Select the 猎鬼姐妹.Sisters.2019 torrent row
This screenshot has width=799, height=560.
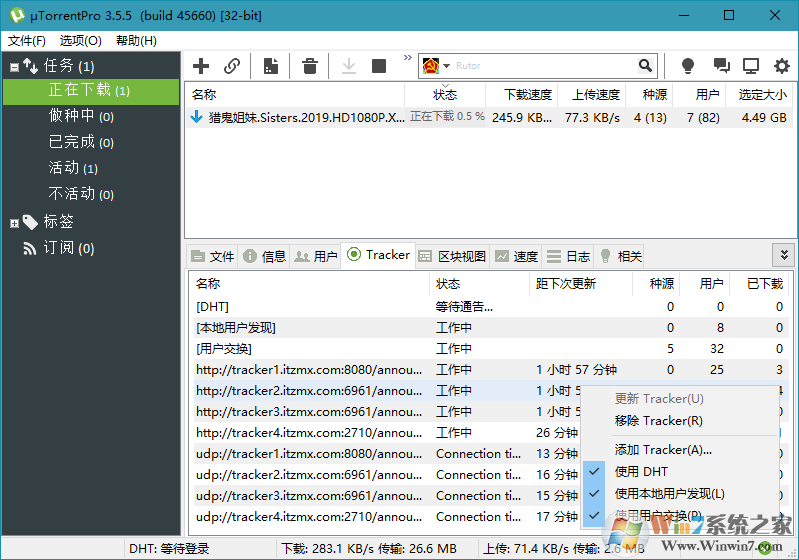(x=488, y=118)
